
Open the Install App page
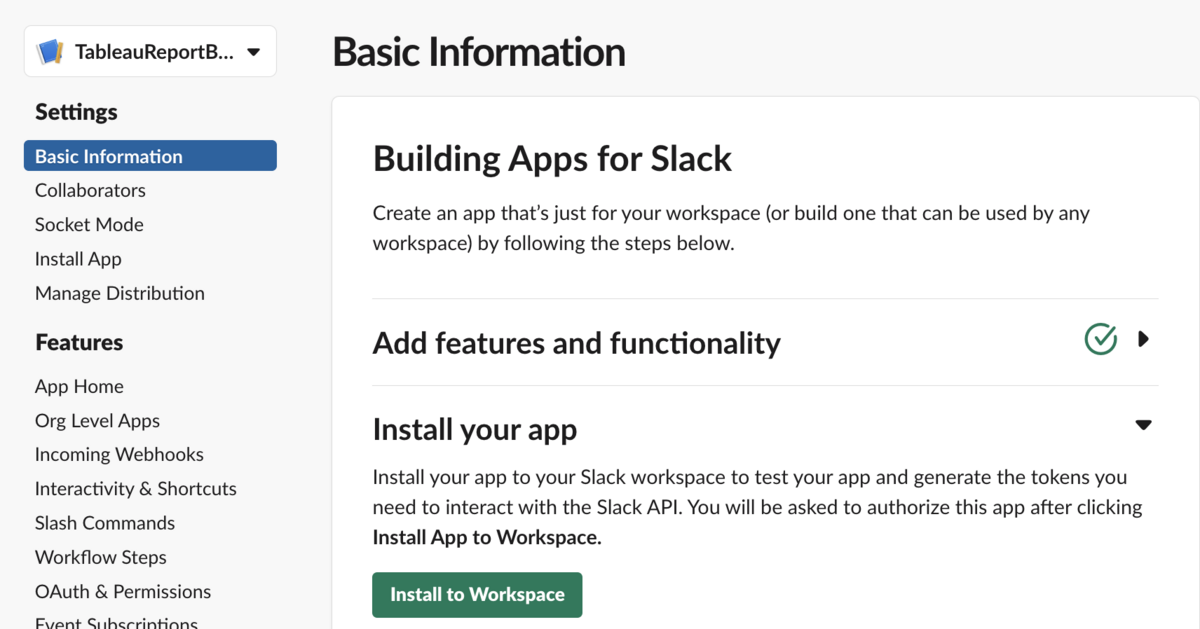tap(78, 259)
